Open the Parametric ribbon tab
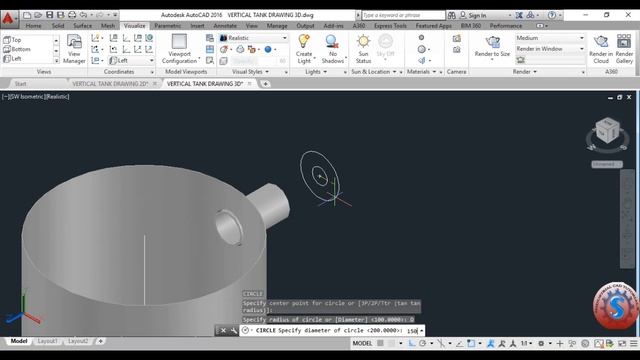This screenshot has width=640, height=360. (x=168, y=26)
